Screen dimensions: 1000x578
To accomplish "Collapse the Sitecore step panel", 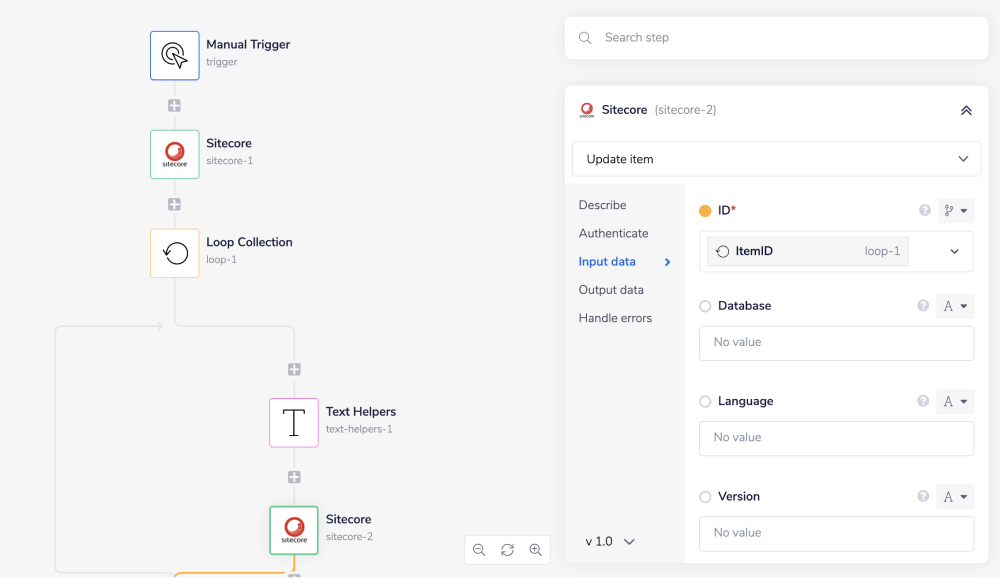I will 966,110.
